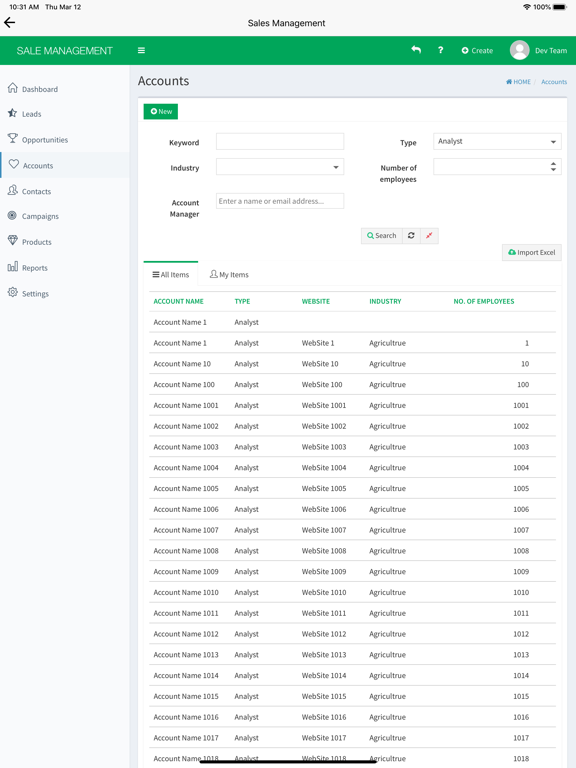
Task: Click the reply arrow icon in header
Action: click(416, 50)
